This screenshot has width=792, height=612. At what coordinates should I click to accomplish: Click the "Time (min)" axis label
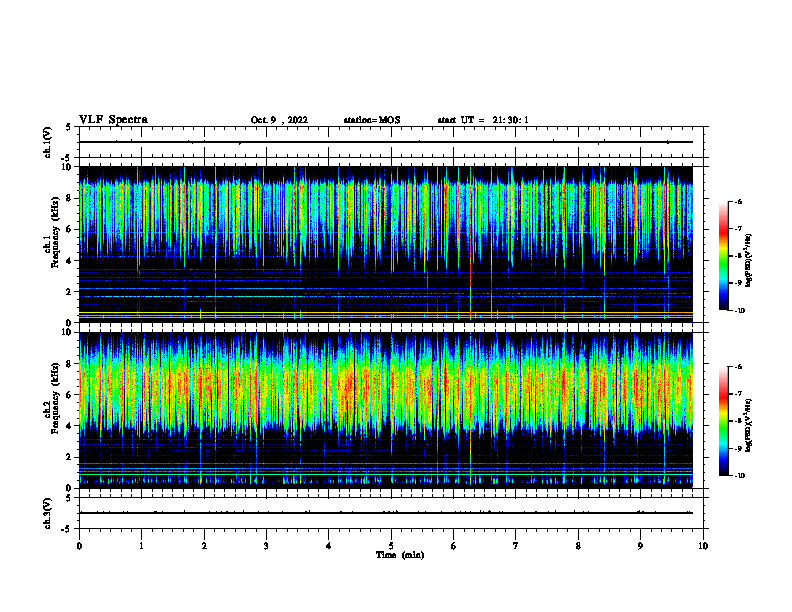400,555
